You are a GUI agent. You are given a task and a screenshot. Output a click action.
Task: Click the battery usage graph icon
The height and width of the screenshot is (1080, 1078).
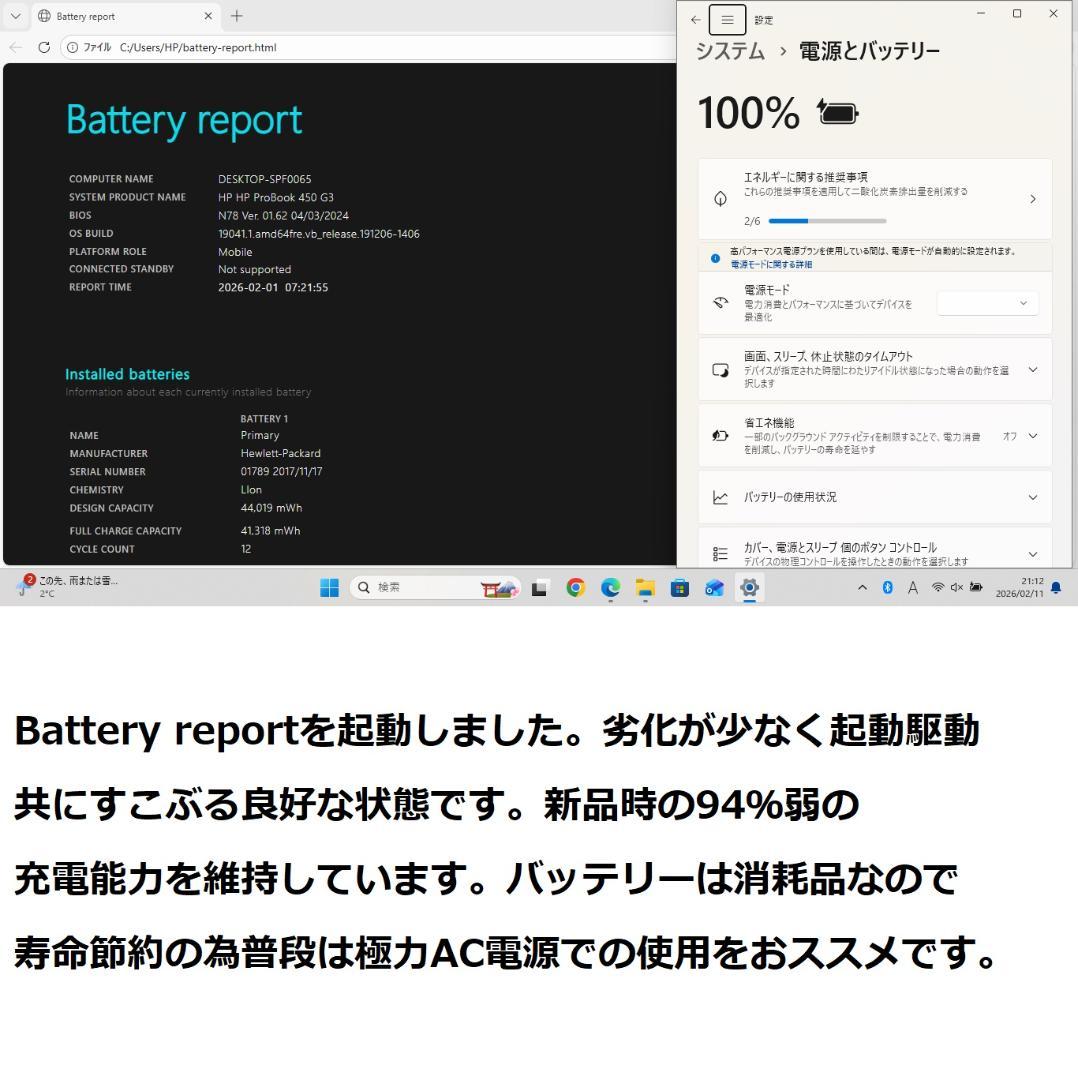pyautogui.click(x=720, y=497)
